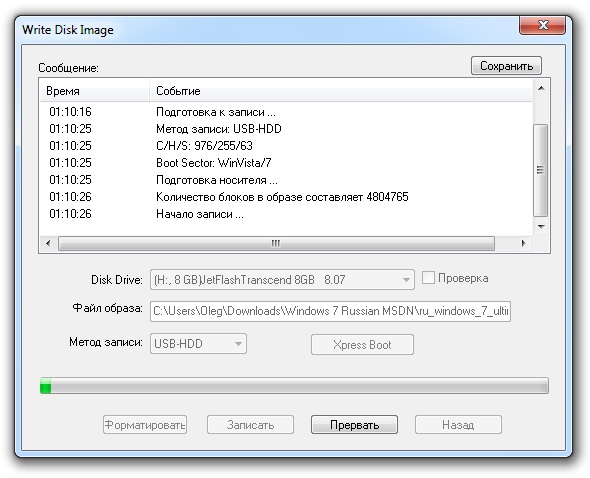Click the log scroll right arrow
This screenshot has width=590, height=478.
click(523, 243)
